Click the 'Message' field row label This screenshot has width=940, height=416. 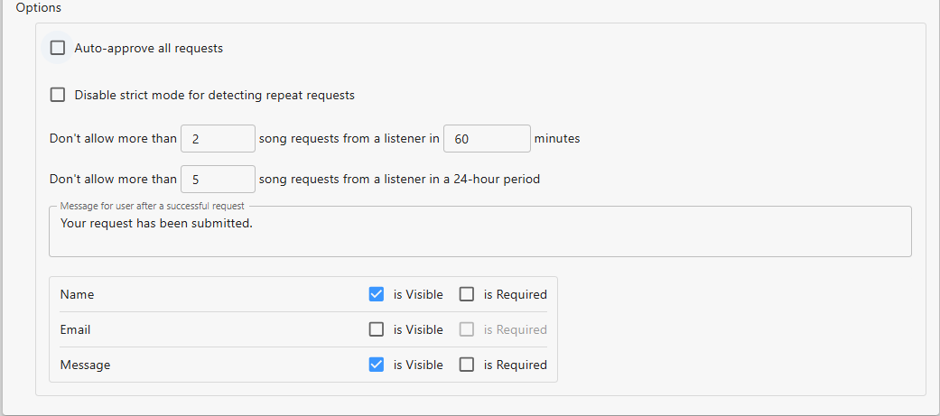click(x=85, y=364)
